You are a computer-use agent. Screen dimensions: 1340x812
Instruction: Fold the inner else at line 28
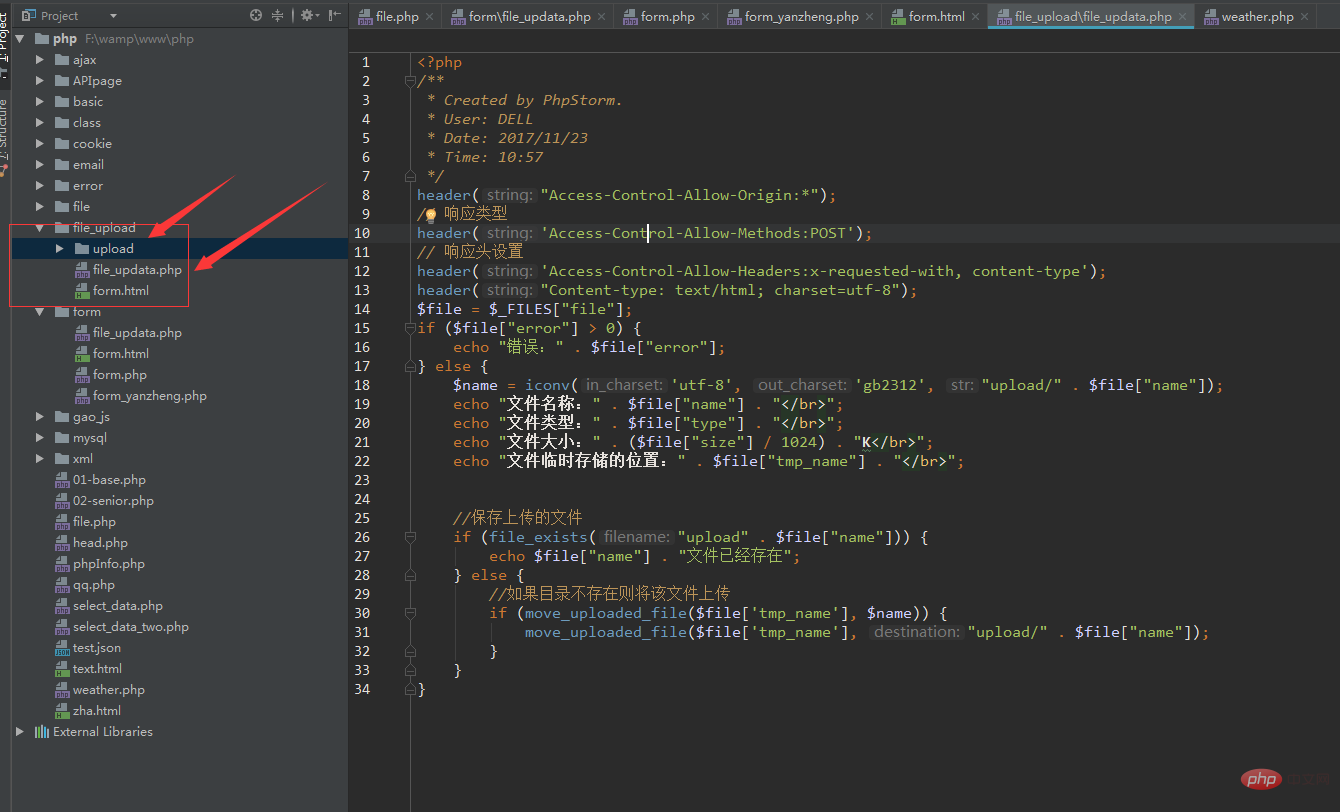(410, 575)
